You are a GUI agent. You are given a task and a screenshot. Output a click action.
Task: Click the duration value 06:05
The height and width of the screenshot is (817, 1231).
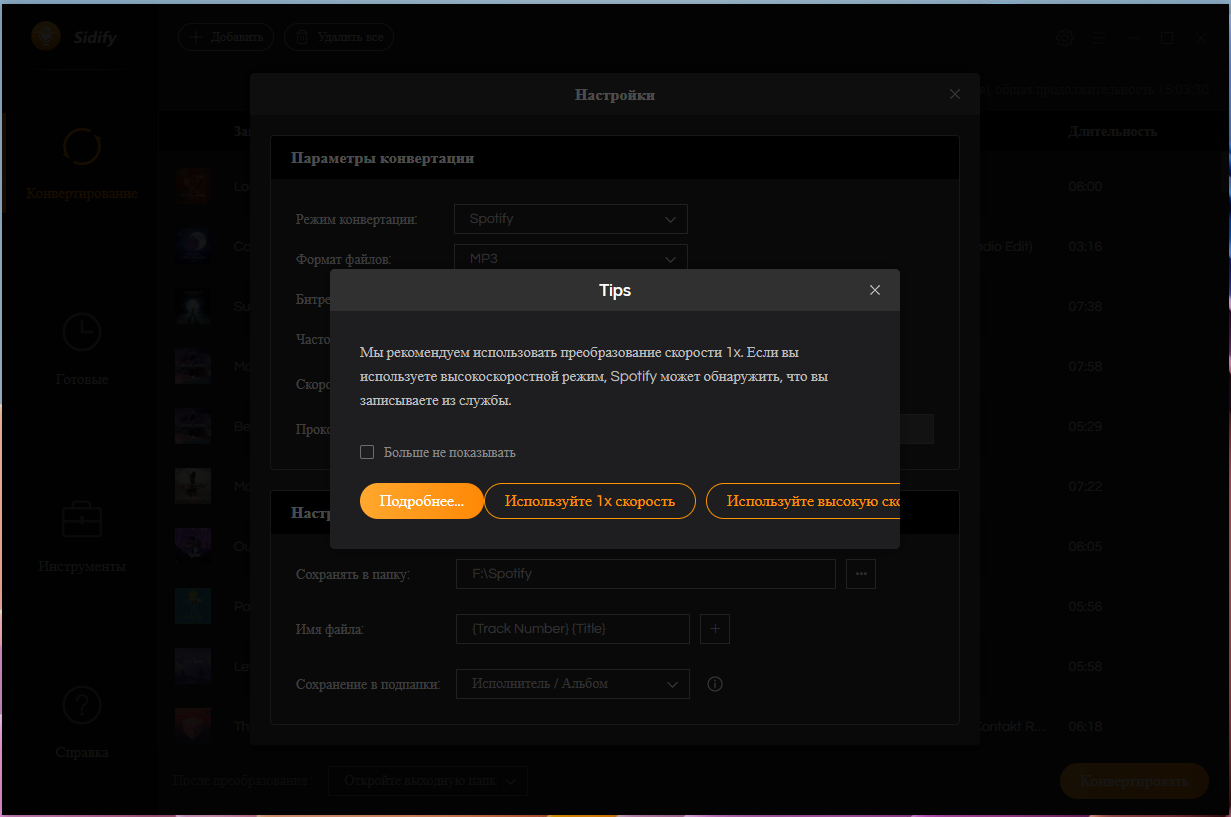point(1085,547)
